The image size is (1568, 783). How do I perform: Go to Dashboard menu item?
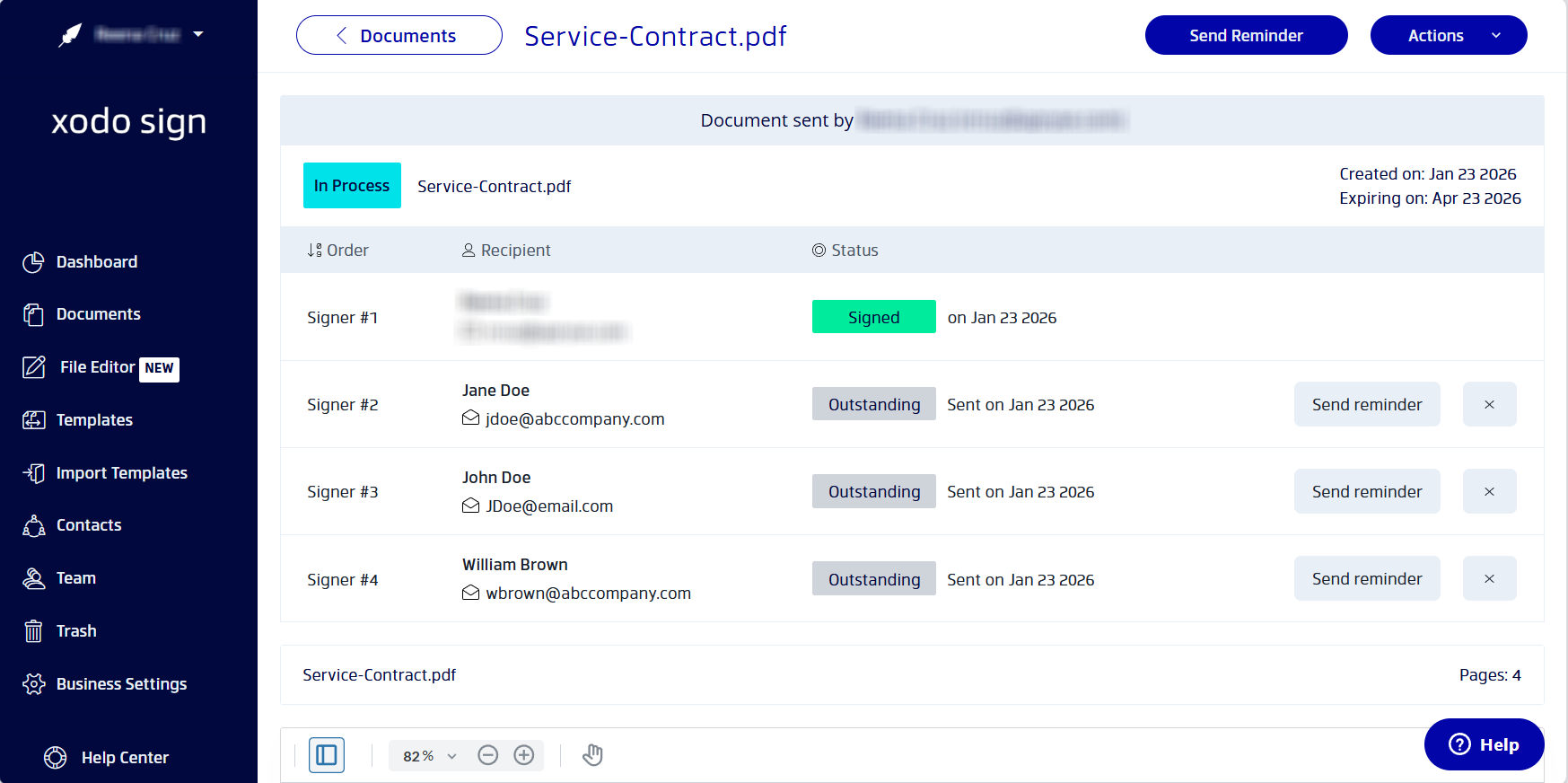97,262
